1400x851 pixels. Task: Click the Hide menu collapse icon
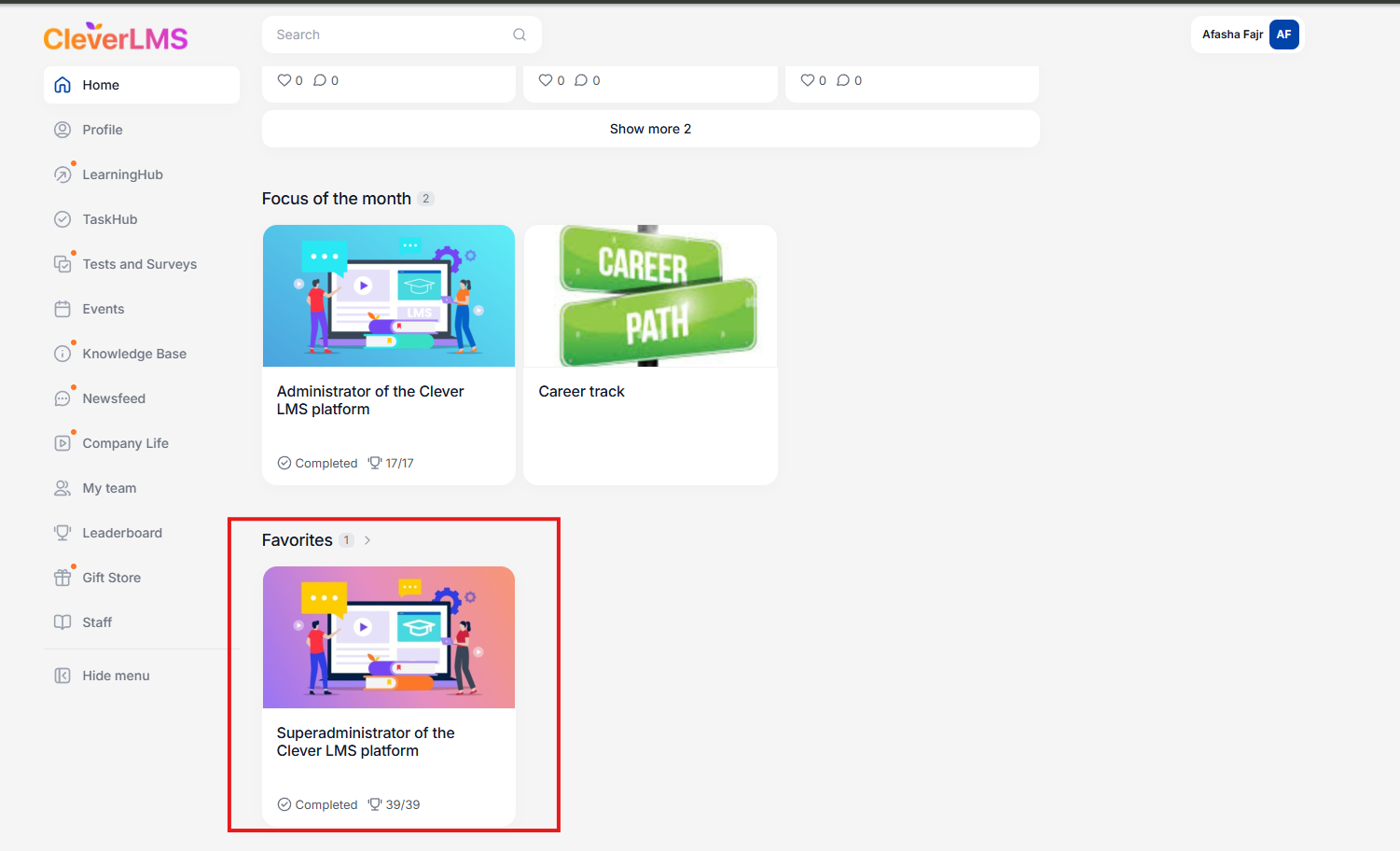click(x=62, y=676)
